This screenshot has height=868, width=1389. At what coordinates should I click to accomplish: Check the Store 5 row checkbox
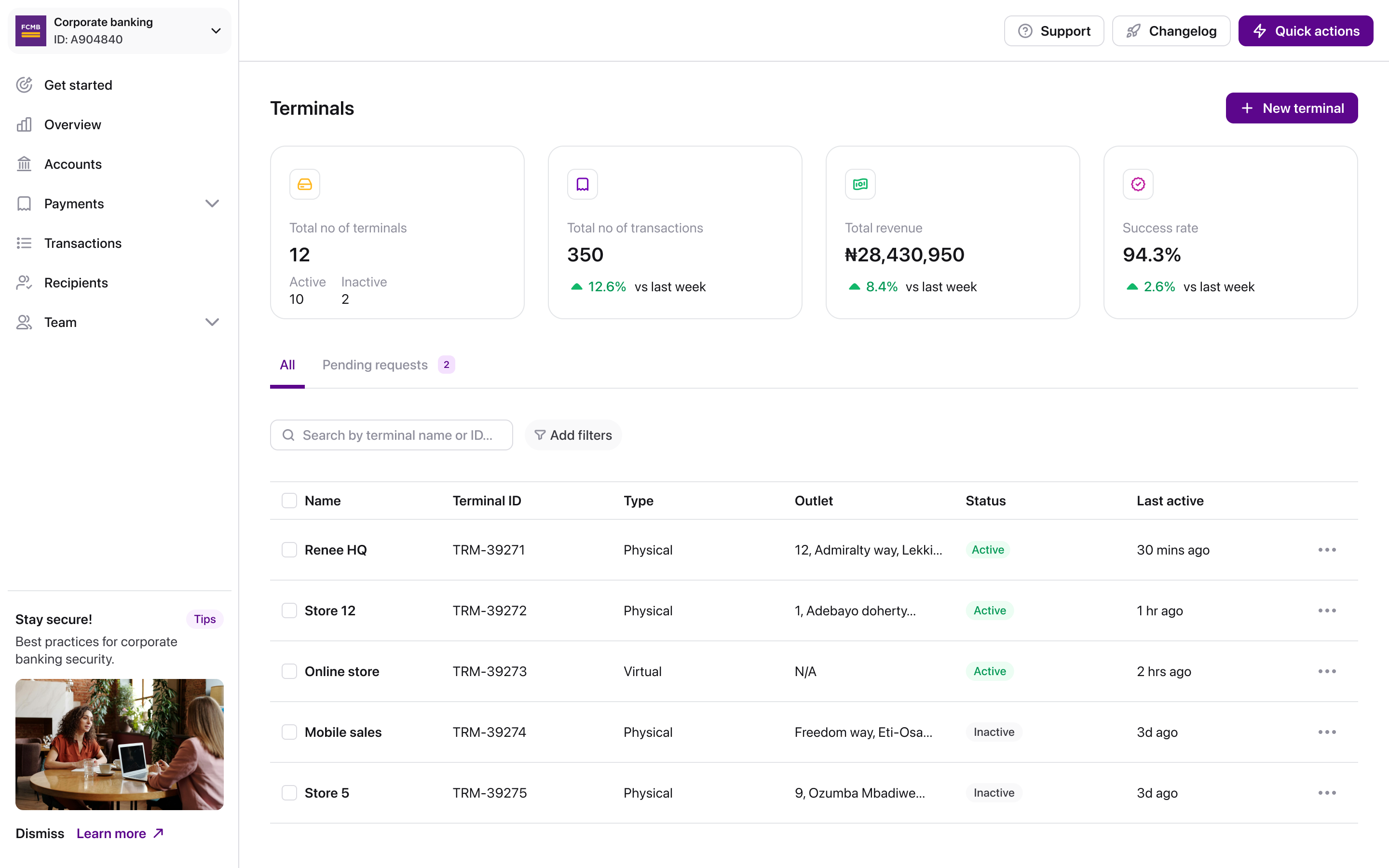click(289, 793)
